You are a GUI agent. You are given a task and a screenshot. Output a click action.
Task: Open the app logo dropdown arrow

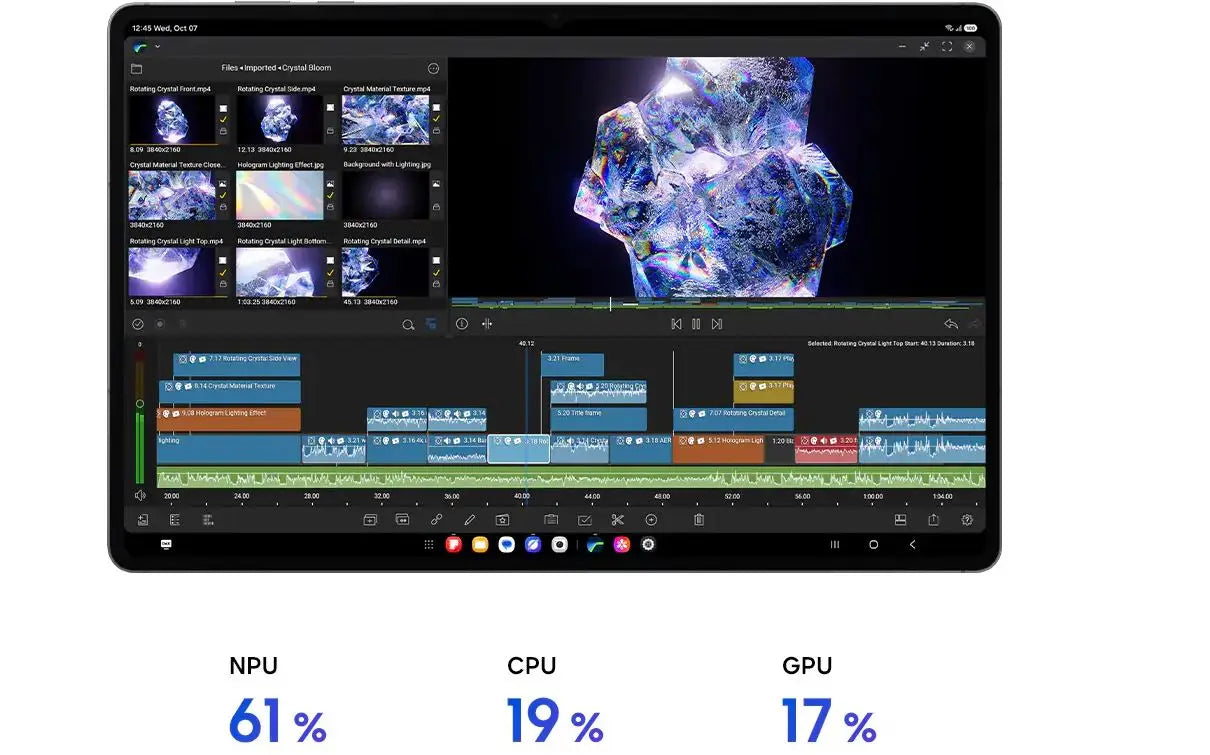[x=157, y=47]
